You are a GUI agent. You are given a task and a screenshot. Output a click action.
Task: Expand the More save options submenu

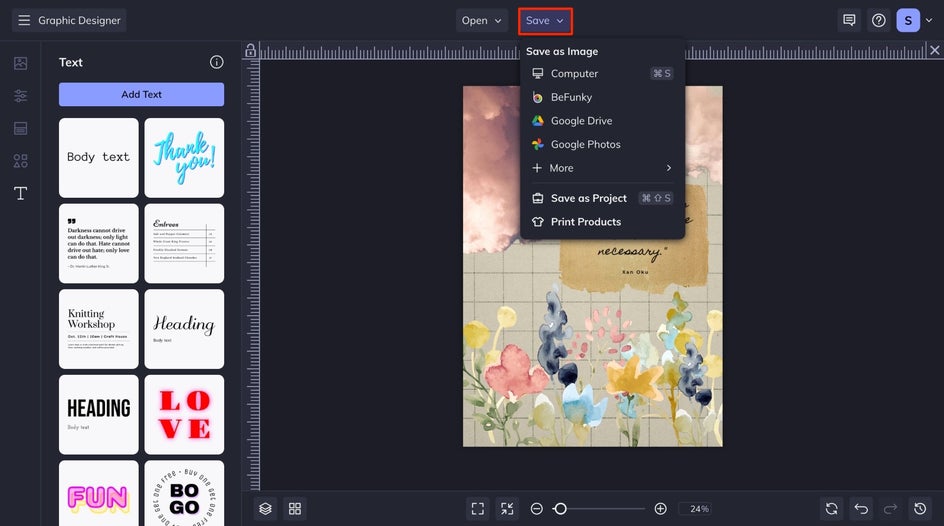602,168
